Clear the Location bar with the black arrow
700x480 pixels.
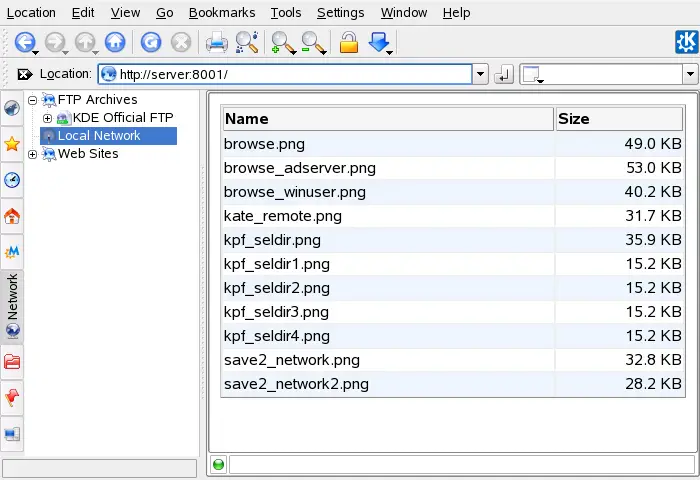point(25,75)
